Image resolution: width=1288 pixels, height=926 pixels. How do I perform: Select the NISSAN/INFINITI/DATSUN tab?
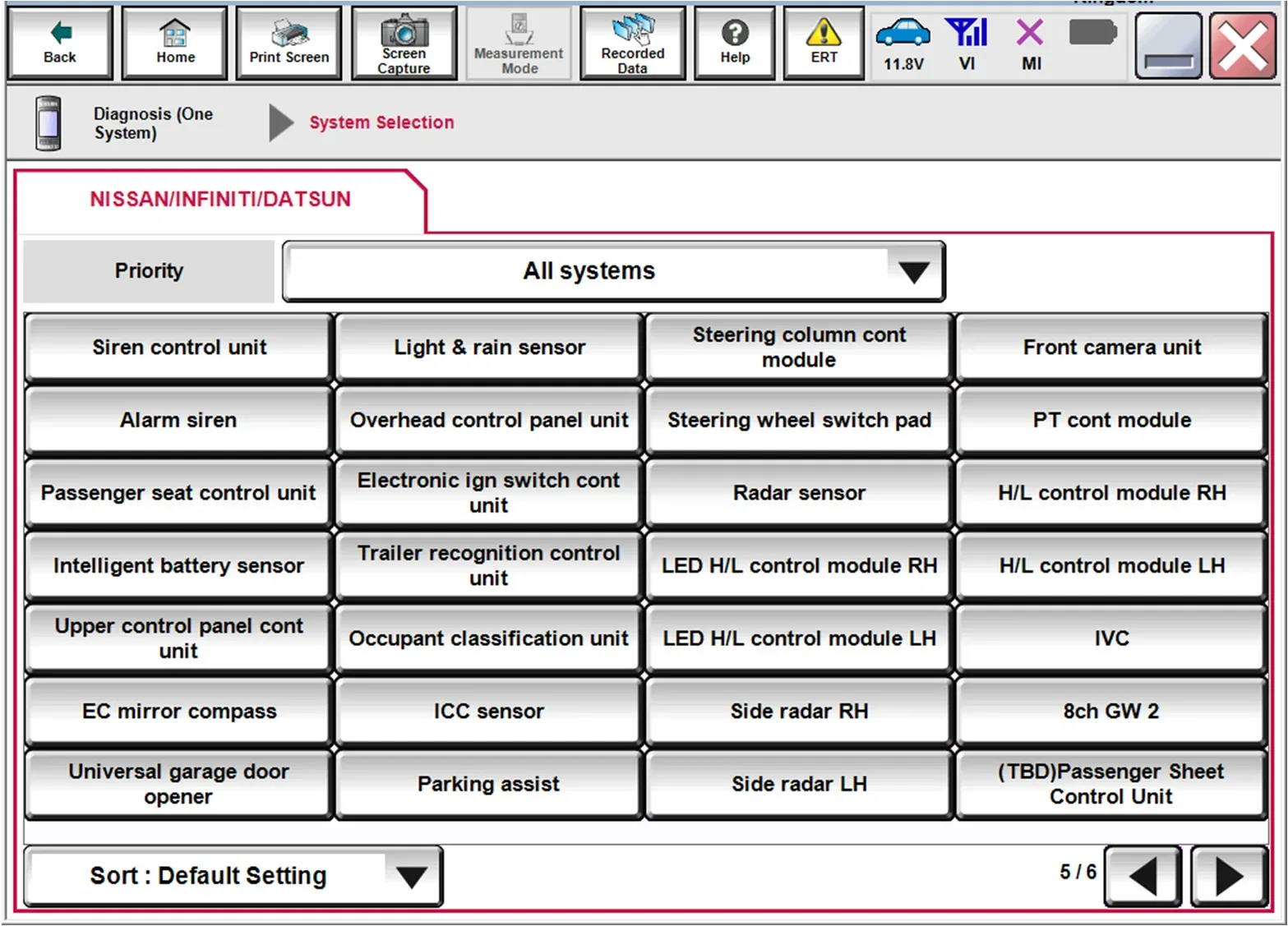[x=220, y=199]
